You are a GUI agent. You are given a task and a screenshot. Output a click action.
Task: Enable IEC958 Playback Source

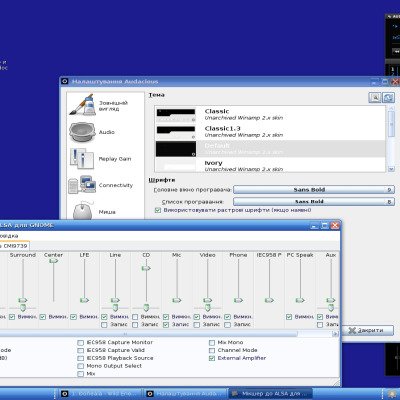(80, 358)
